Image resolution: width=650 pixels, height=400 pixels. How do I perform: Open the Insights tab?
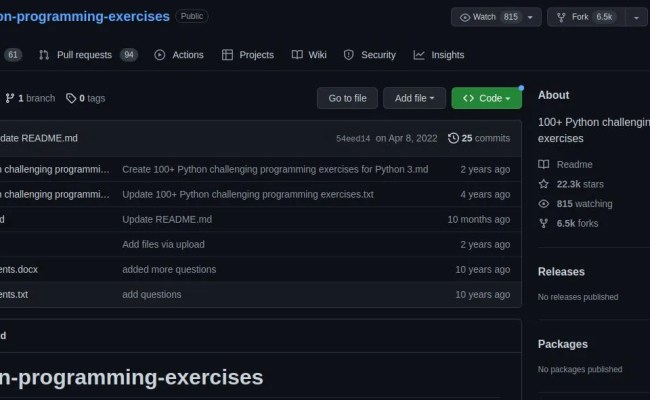(439, 55)
